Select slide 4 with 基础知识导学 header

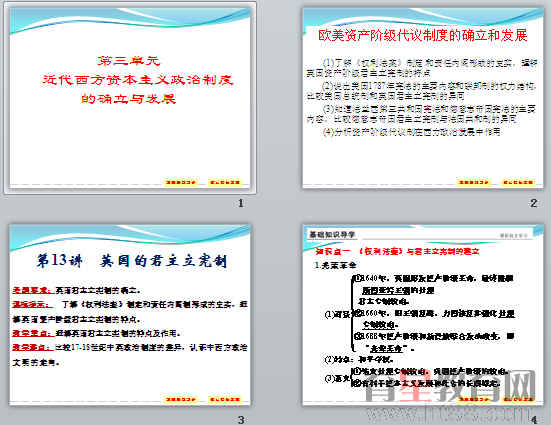(423, 315)
